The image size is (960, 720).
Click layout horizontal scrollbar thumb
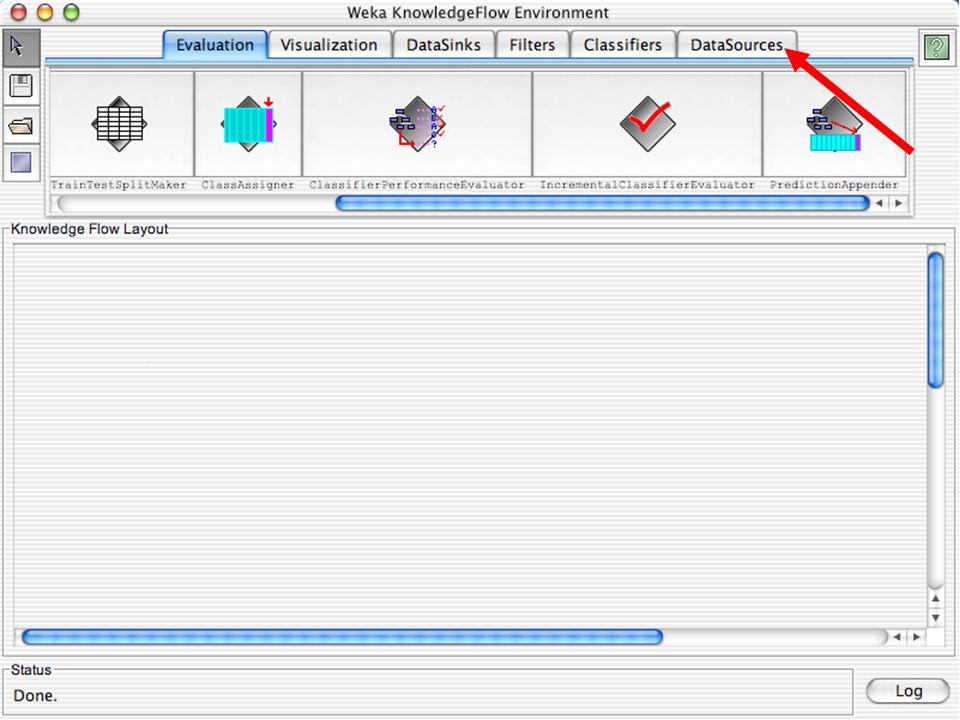[342, 637]
